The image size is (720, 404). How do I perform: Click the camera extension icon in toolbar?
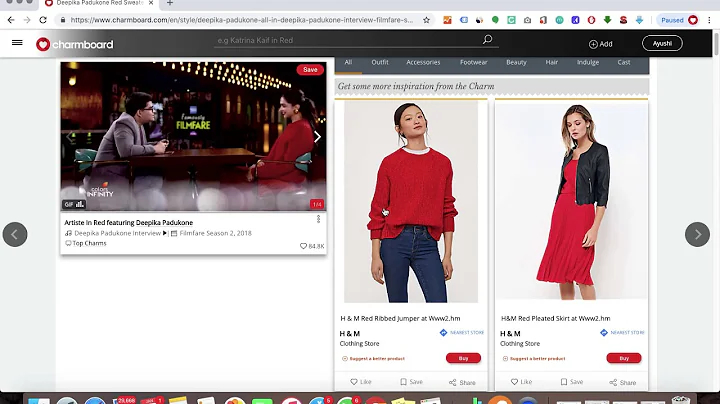527,20
